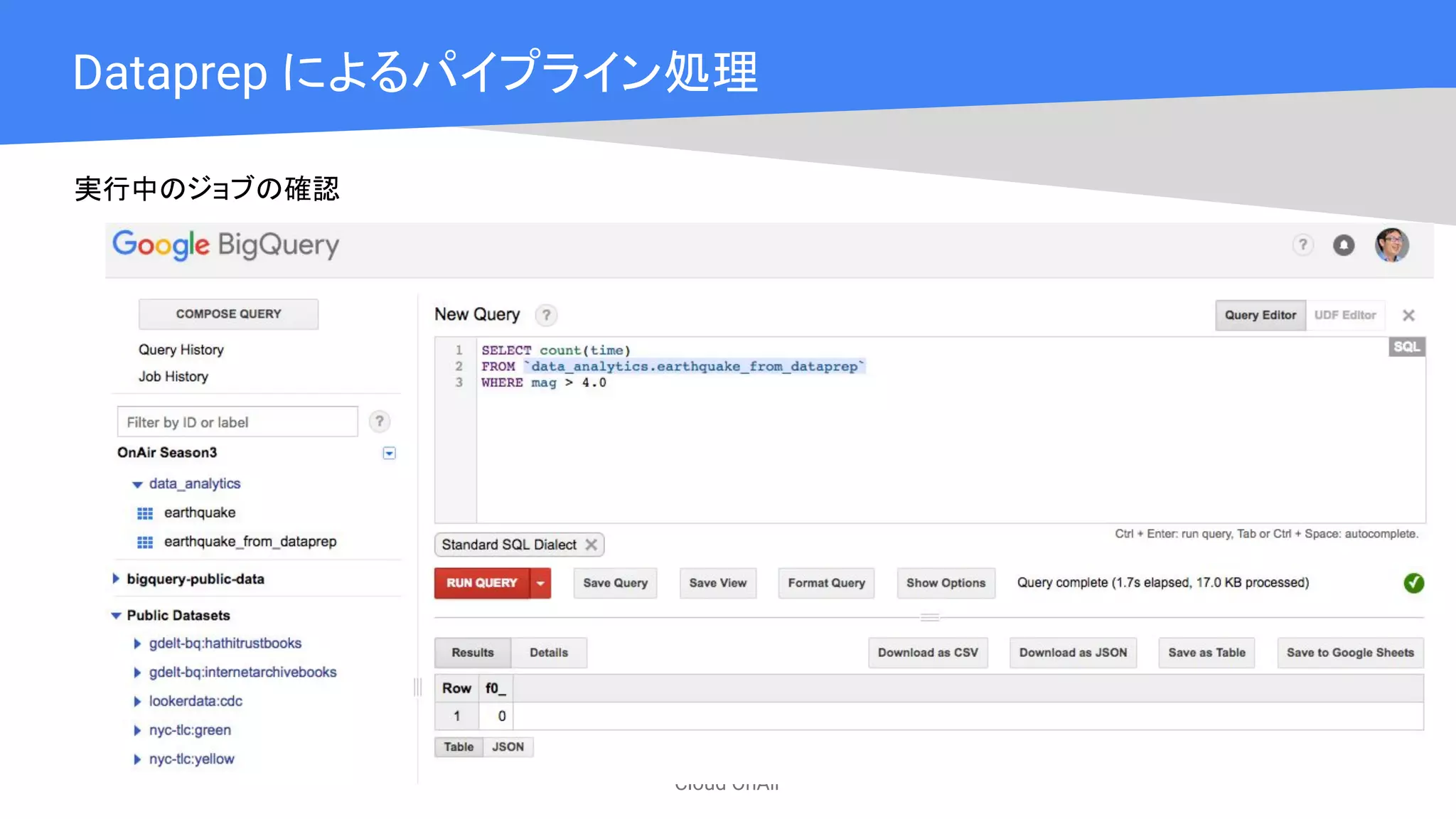Click the f0_ column header
Image resolution: width=1456 pixels, height=819 pixels.
tap(496, 688)
